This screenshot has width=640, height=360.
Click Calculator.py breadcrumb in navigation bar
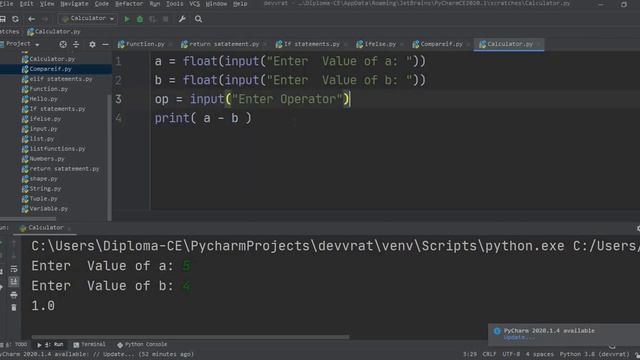53,31
